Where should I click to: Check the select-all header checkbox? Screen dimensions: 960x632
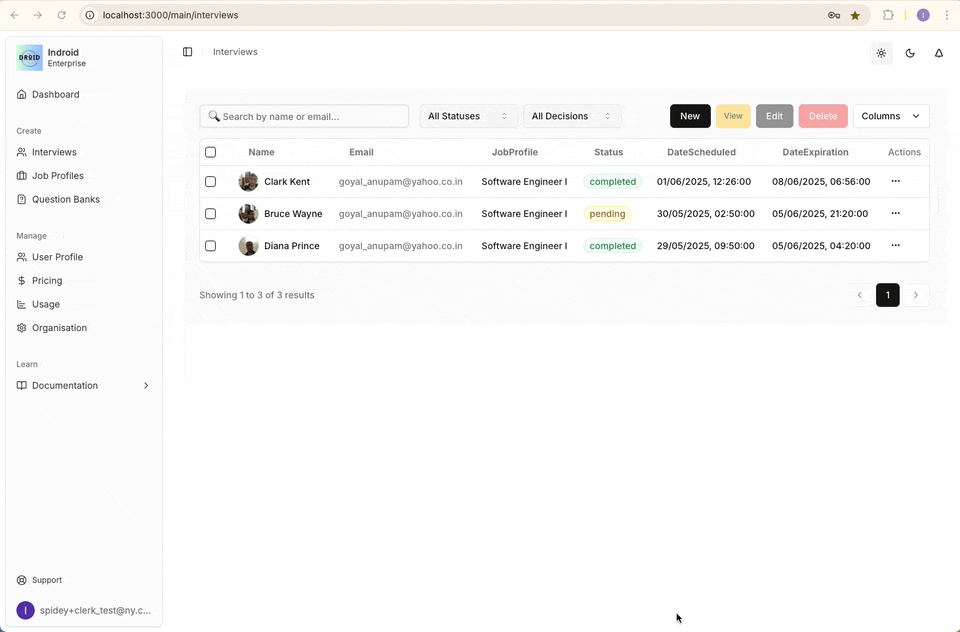210,152
